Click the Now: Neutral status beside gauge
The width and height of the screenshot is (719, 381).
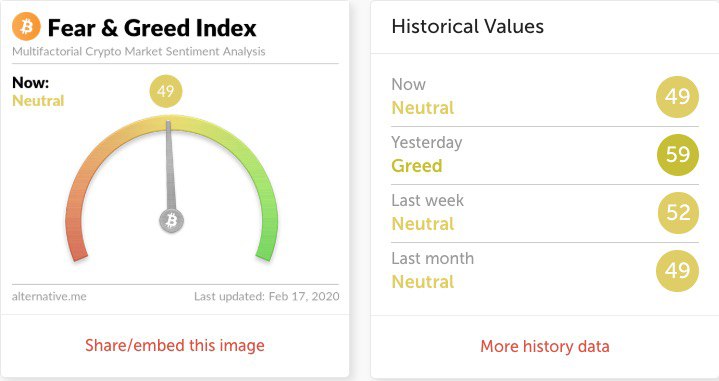[38, 92]
